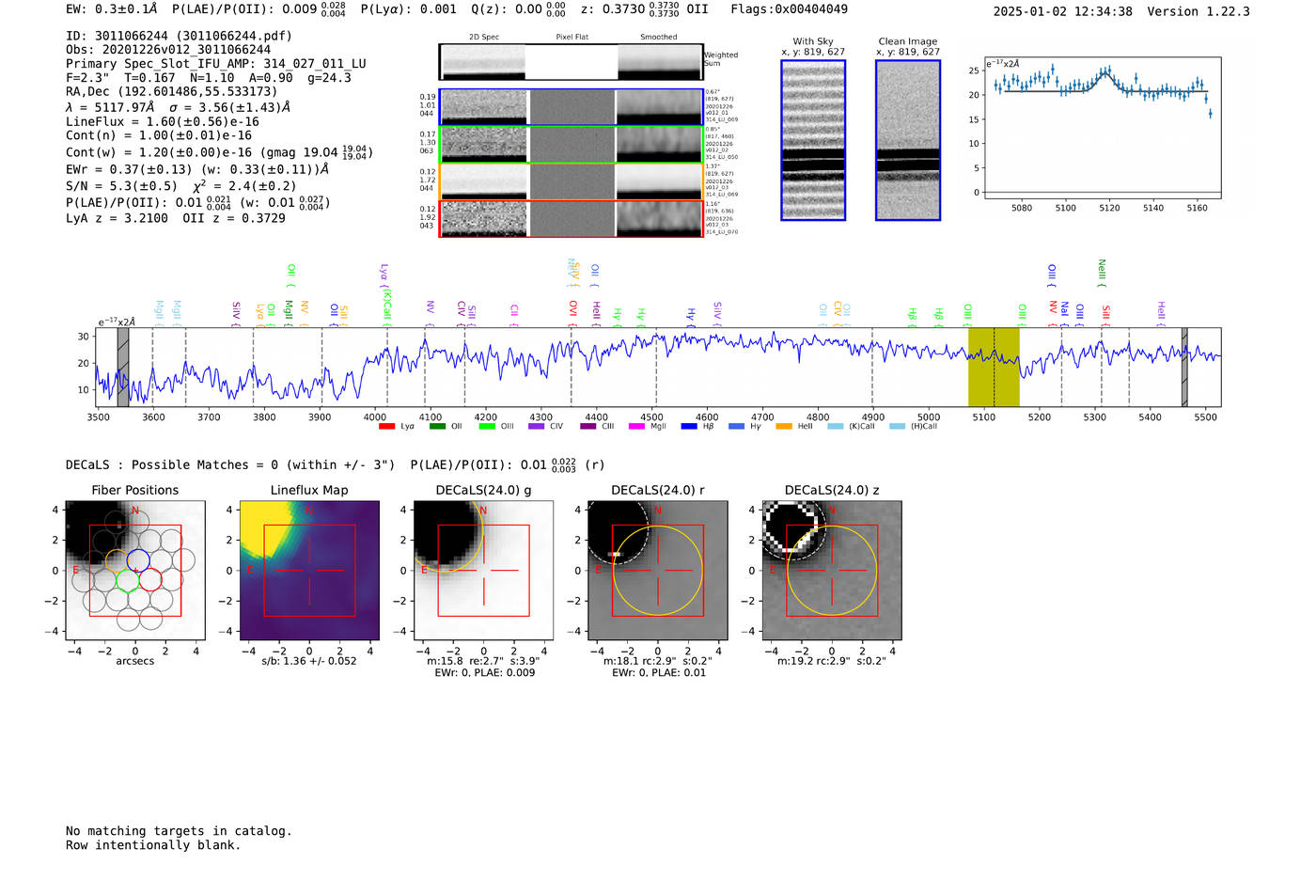Image resolution: width=1316 pixels, height=896 pixels.
Task: Click the 'P(Lyα): 0.001' header value
Action: [409, 9]
